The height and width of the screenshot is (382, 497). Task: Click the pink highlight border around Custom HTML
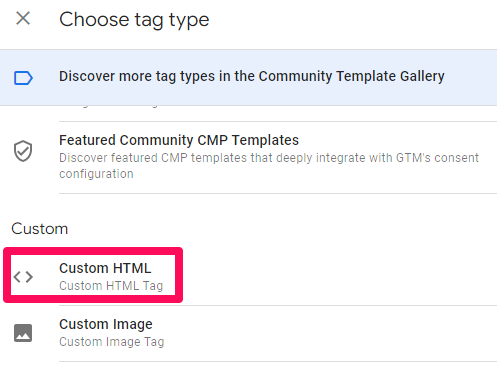tap(93, 251)
